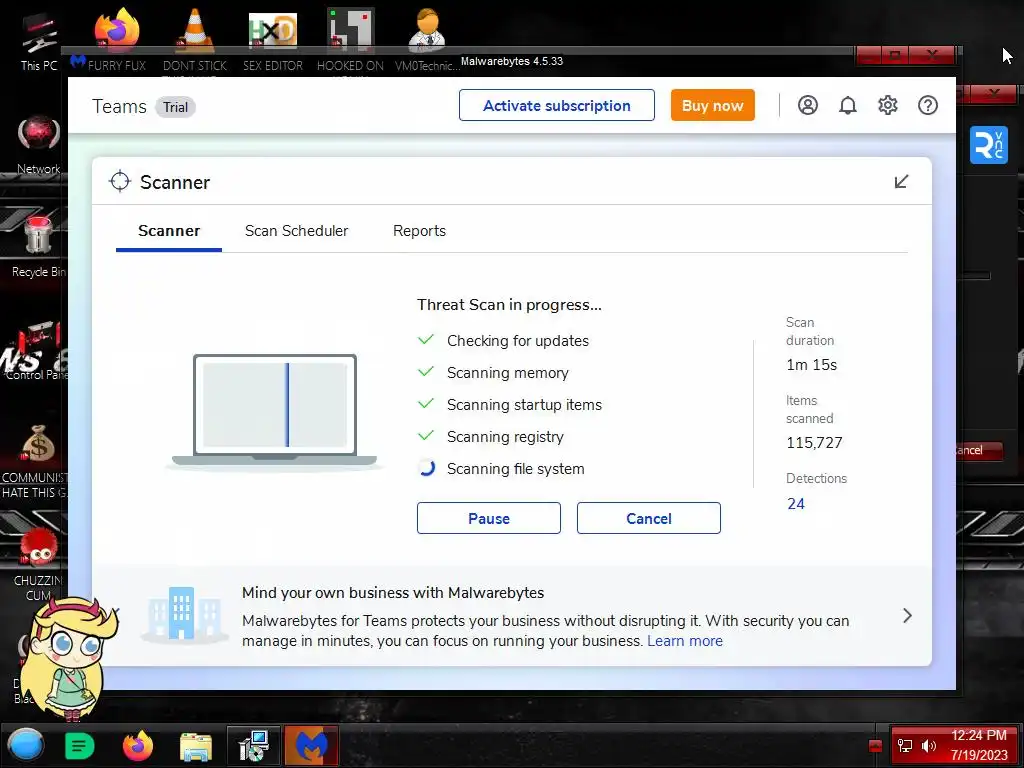Select Malwarebytes taskbar button

tap(312, 746)
